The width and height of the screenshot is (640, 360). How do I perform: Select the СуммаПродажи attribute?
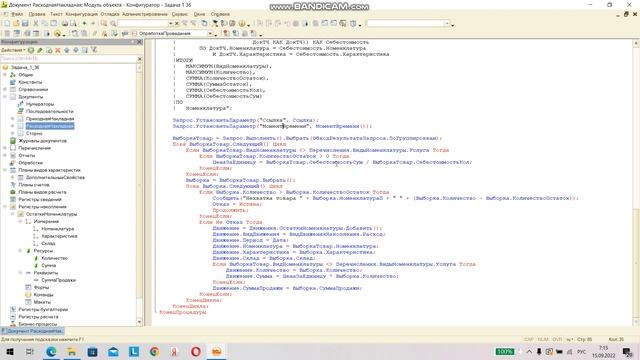click(58, 280)
